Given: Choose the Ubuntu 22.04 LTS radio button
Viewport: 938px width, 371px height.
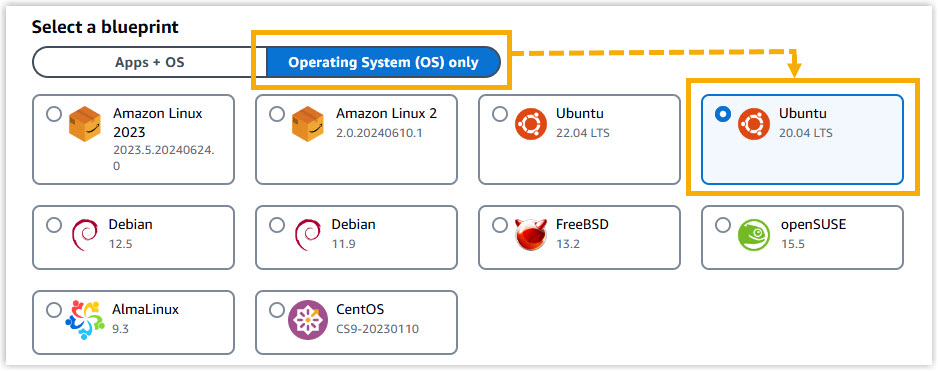Looking at the screenshot, I should tap(500, 114).
